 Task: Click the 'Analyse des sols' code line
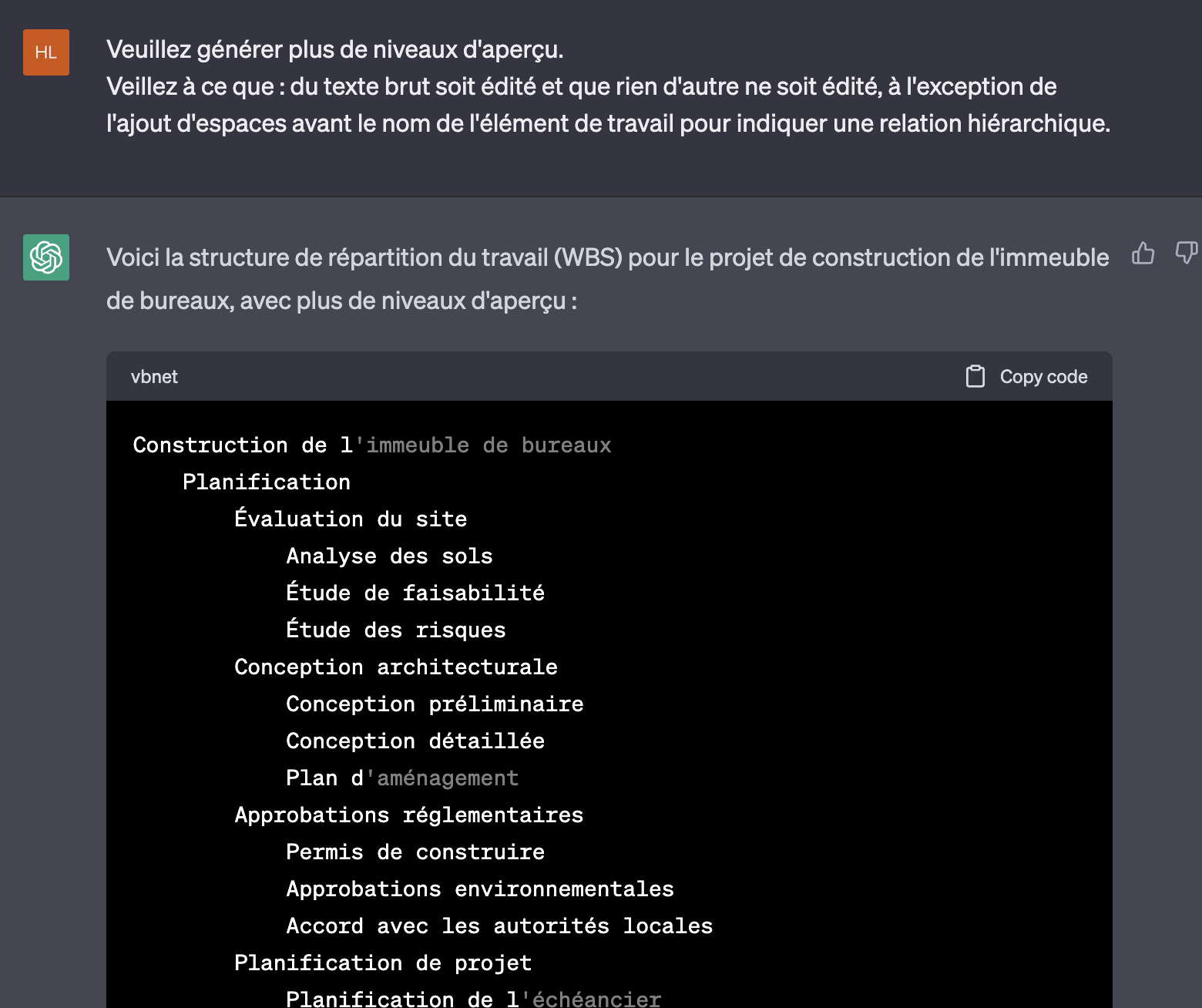pyautogui.click(x=389, y=556)
